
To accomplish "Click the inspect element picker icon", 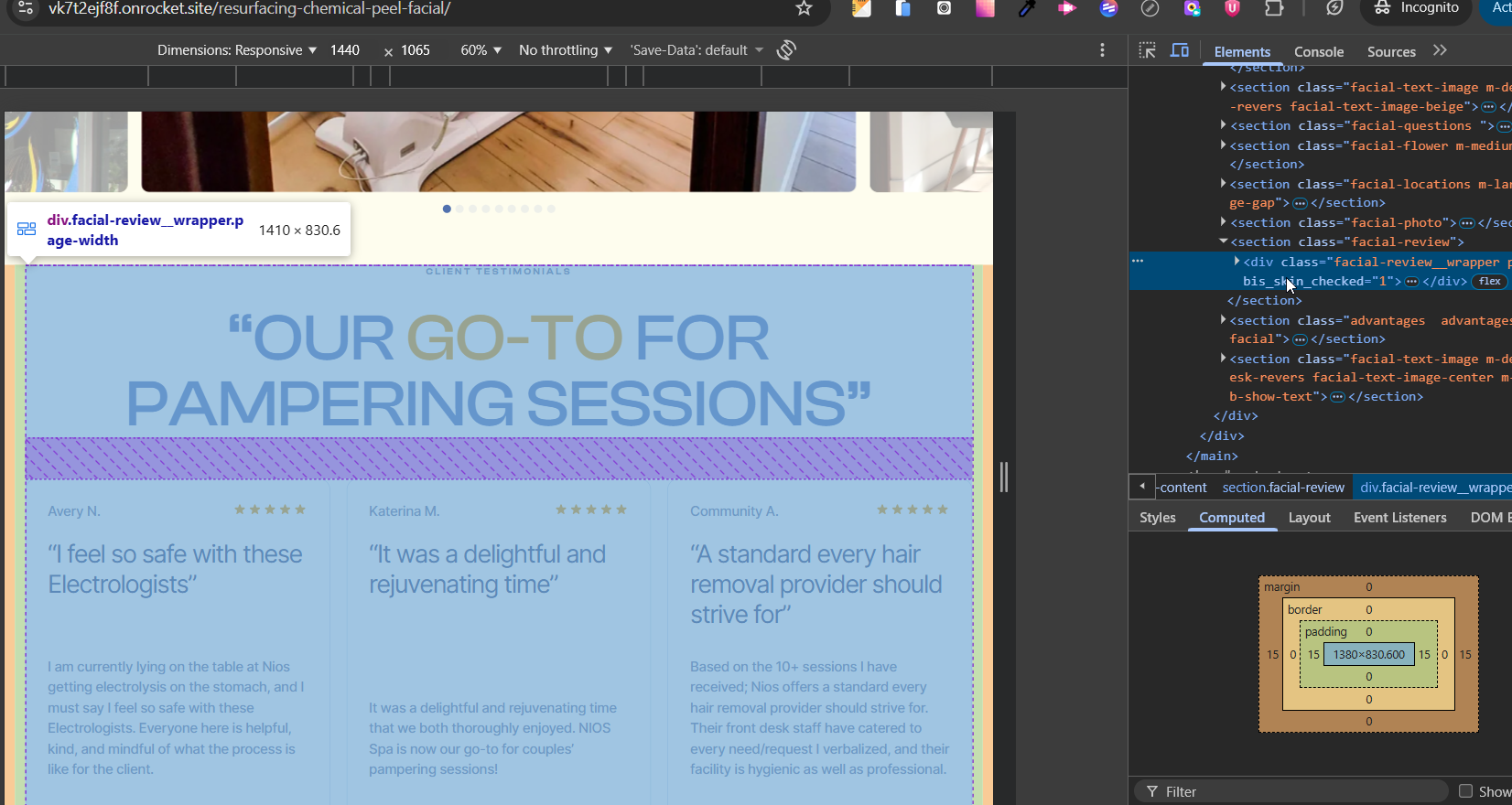I will tap(1147, 50).
